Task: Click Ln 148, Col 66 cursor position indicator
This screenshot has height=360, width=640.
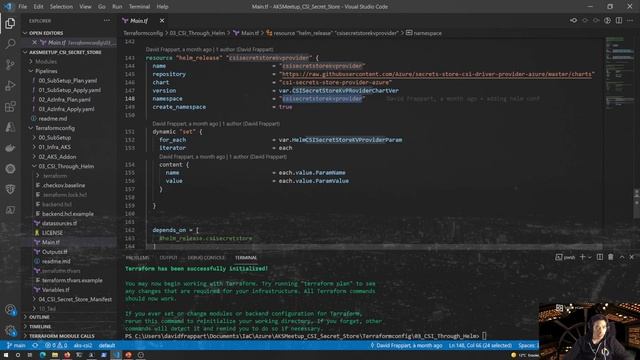Action: click(x=480, y=345)
